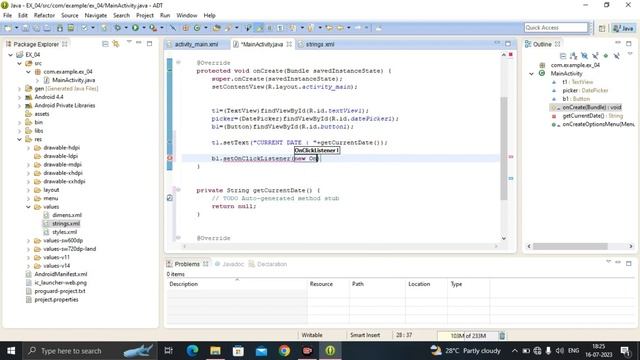Click the External Tools run icon
The image size is (640, 360).
point(153,28)
